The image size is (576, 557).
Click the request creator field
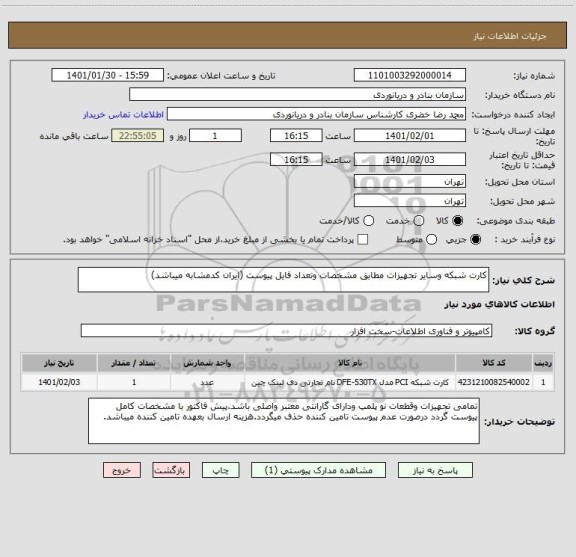click(316, 115)
